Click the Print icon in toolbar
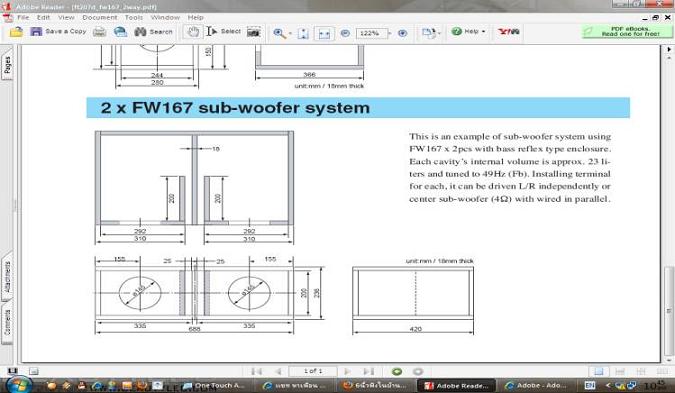This screenshot has width=675, height=393. pyautogui.click(x=99, y=32)
